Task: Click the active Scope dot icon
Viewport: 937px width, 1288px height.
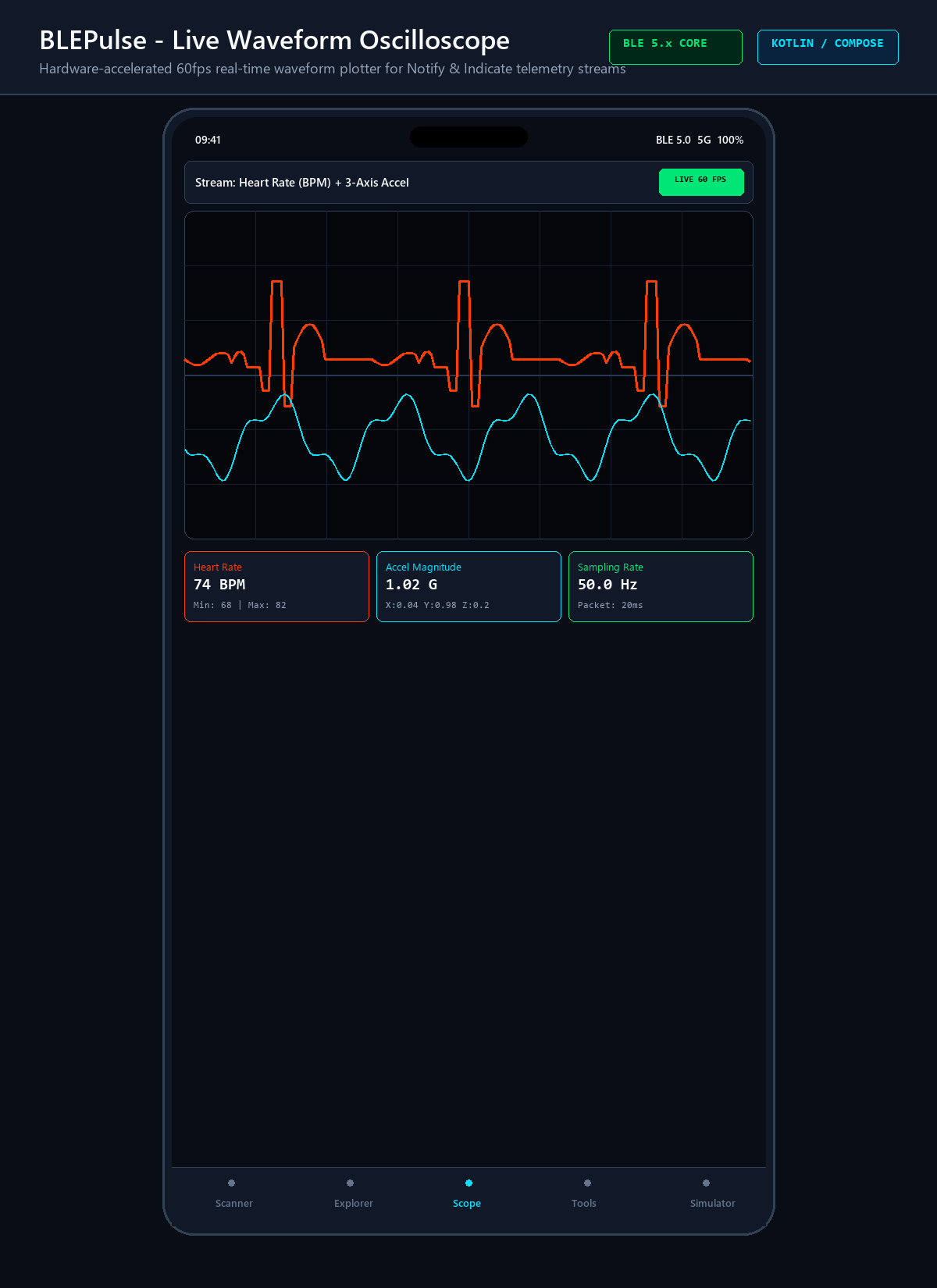Action: pyautogui.click(x=468, y=1183)
